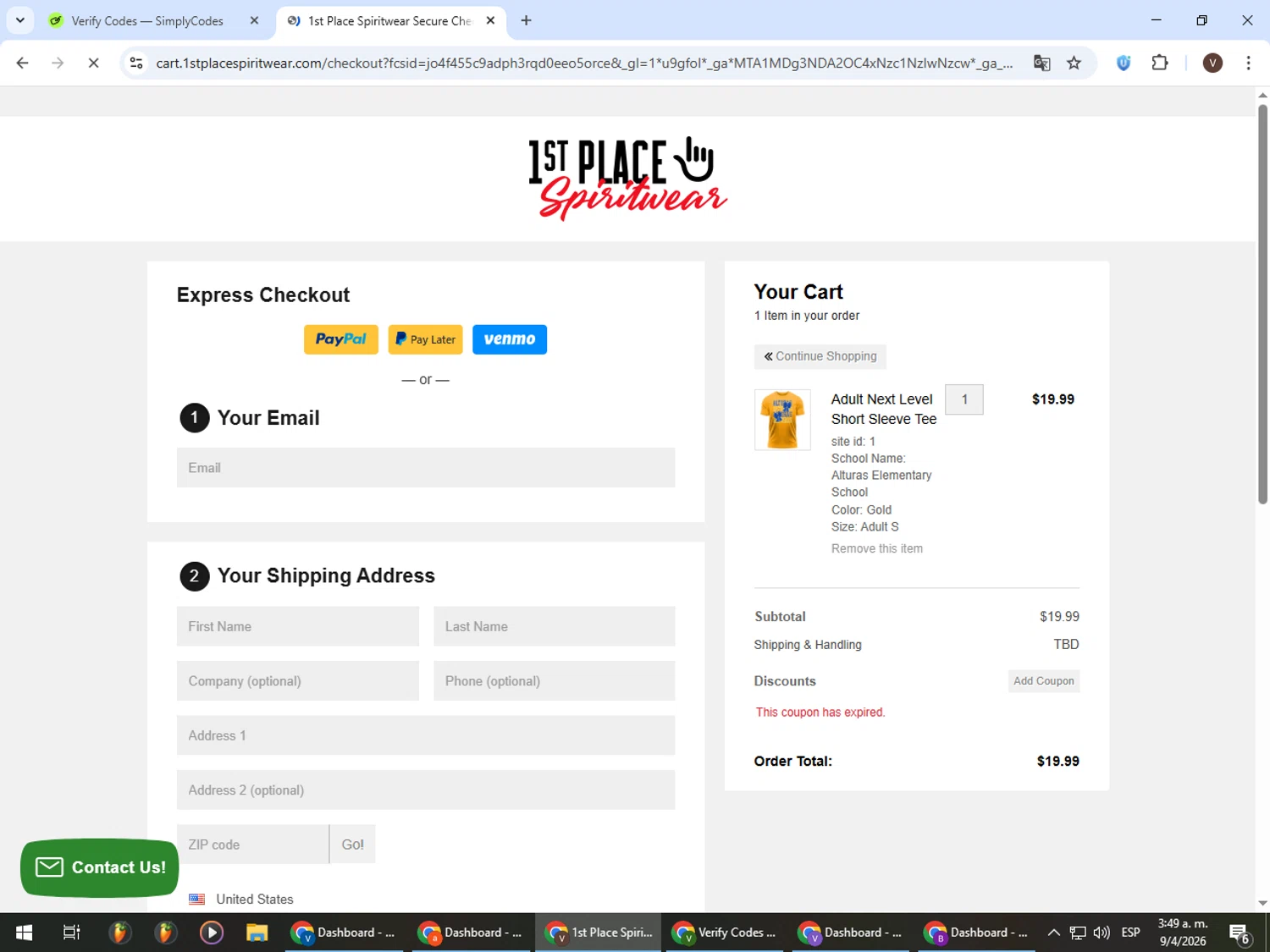Open site information icon in address bar
Image resolution: width=1270 pixels, height=952 pixels.
[136, 63]
